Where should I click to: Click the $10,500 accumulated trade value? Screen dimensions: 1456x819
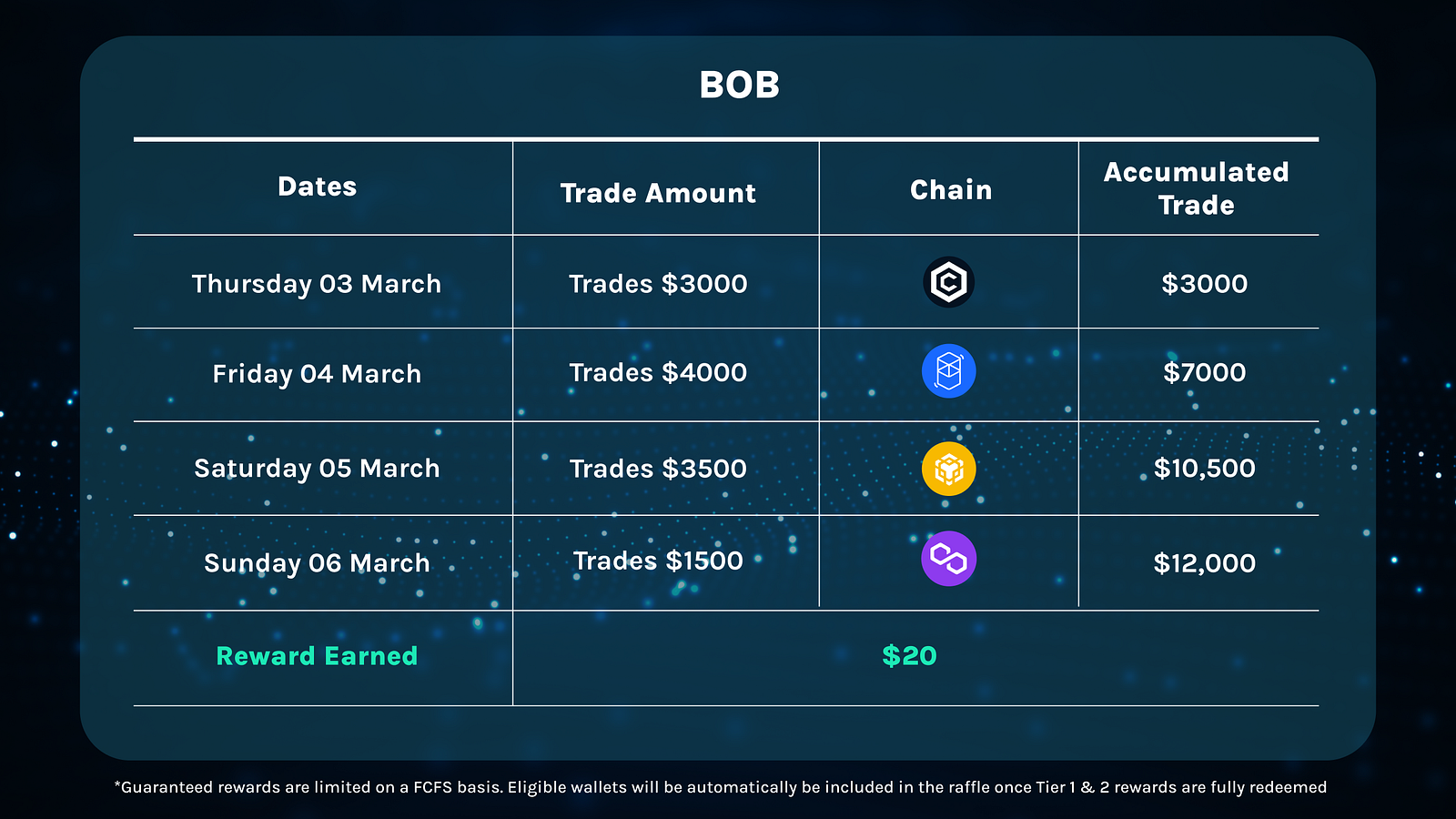click(x=1204, y=469)
